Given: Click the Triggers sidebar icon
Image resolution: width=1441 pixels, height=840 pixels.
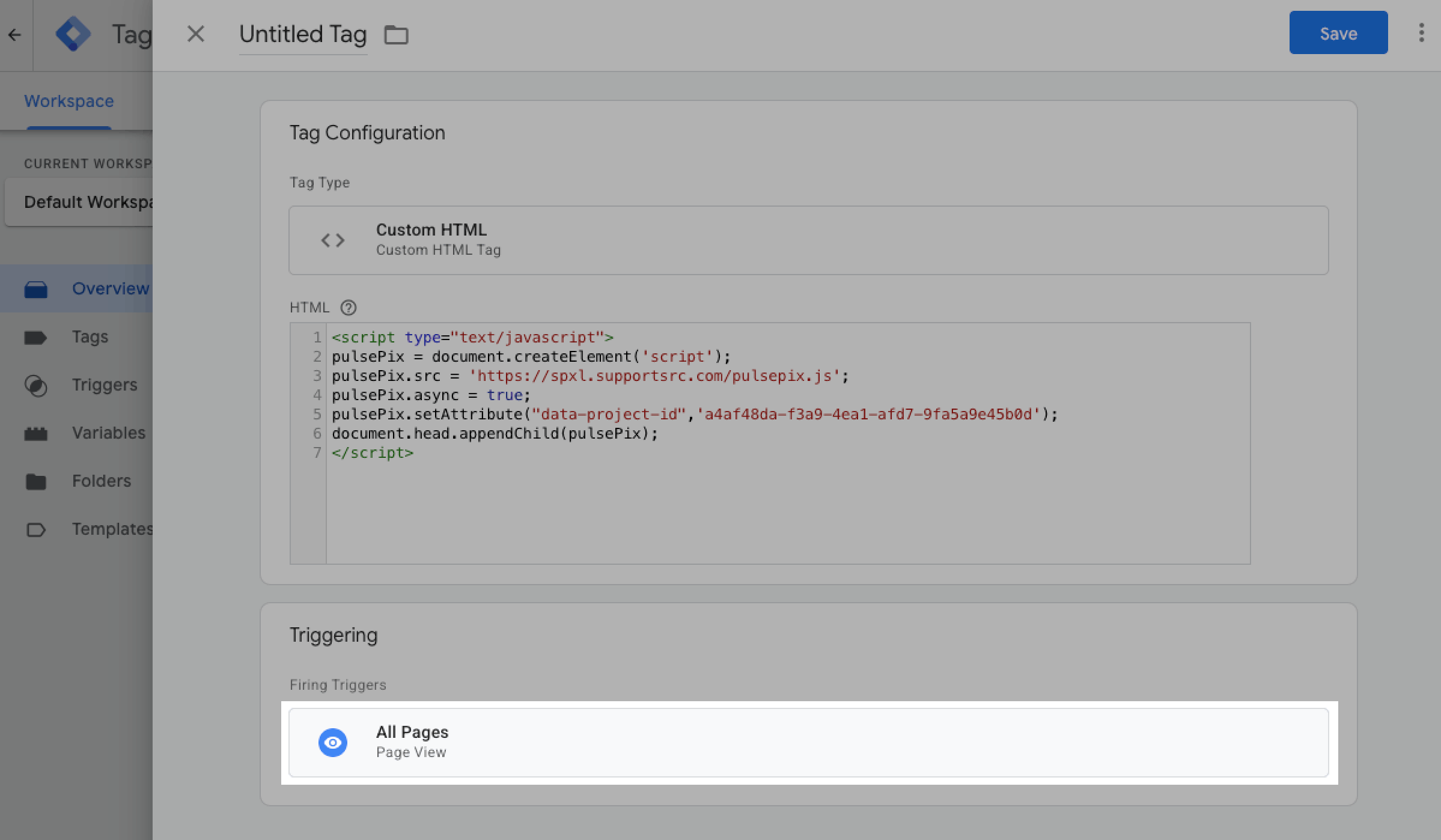Looking at the screenshot, I should (35, 385).
